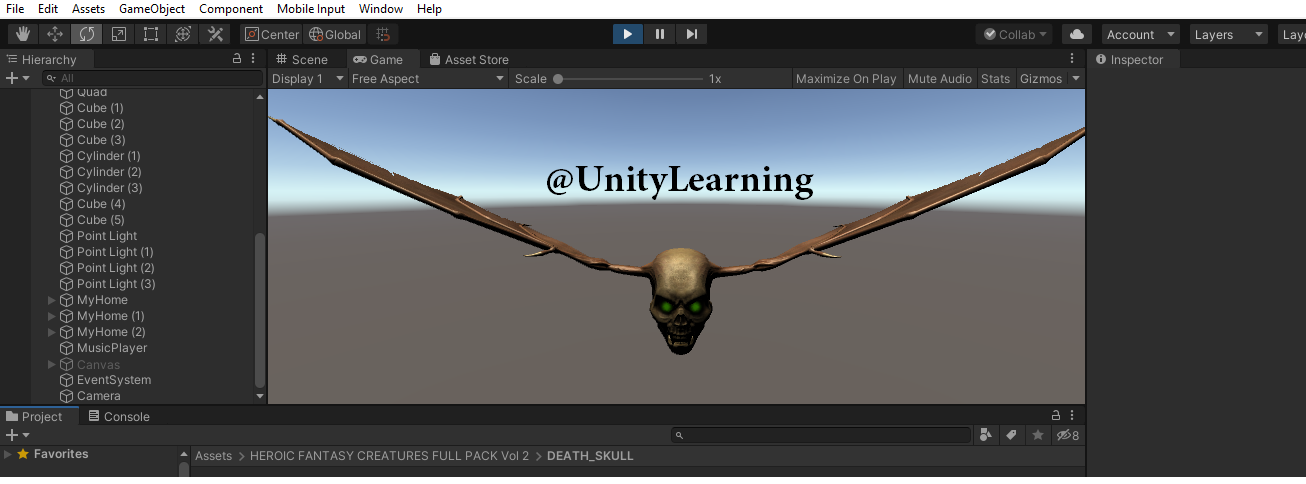Image resolution: width=1306 pixels, height=484 pixels.
Task: Open the Project create plus menu
Action: (17, 435)
